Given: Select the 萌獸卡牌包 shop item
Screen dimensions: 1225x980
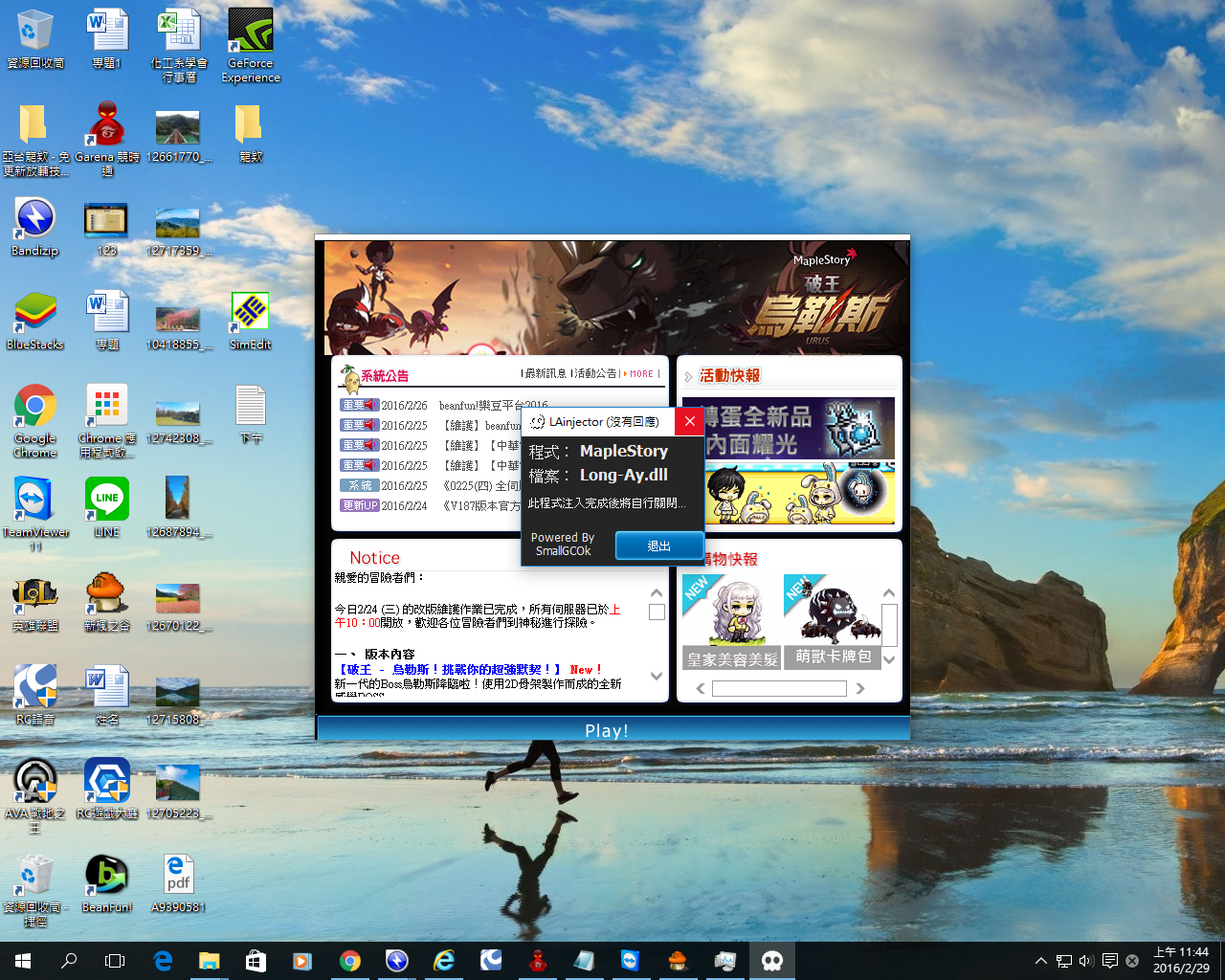Looking at the screenshot, I should pos(833,622).
